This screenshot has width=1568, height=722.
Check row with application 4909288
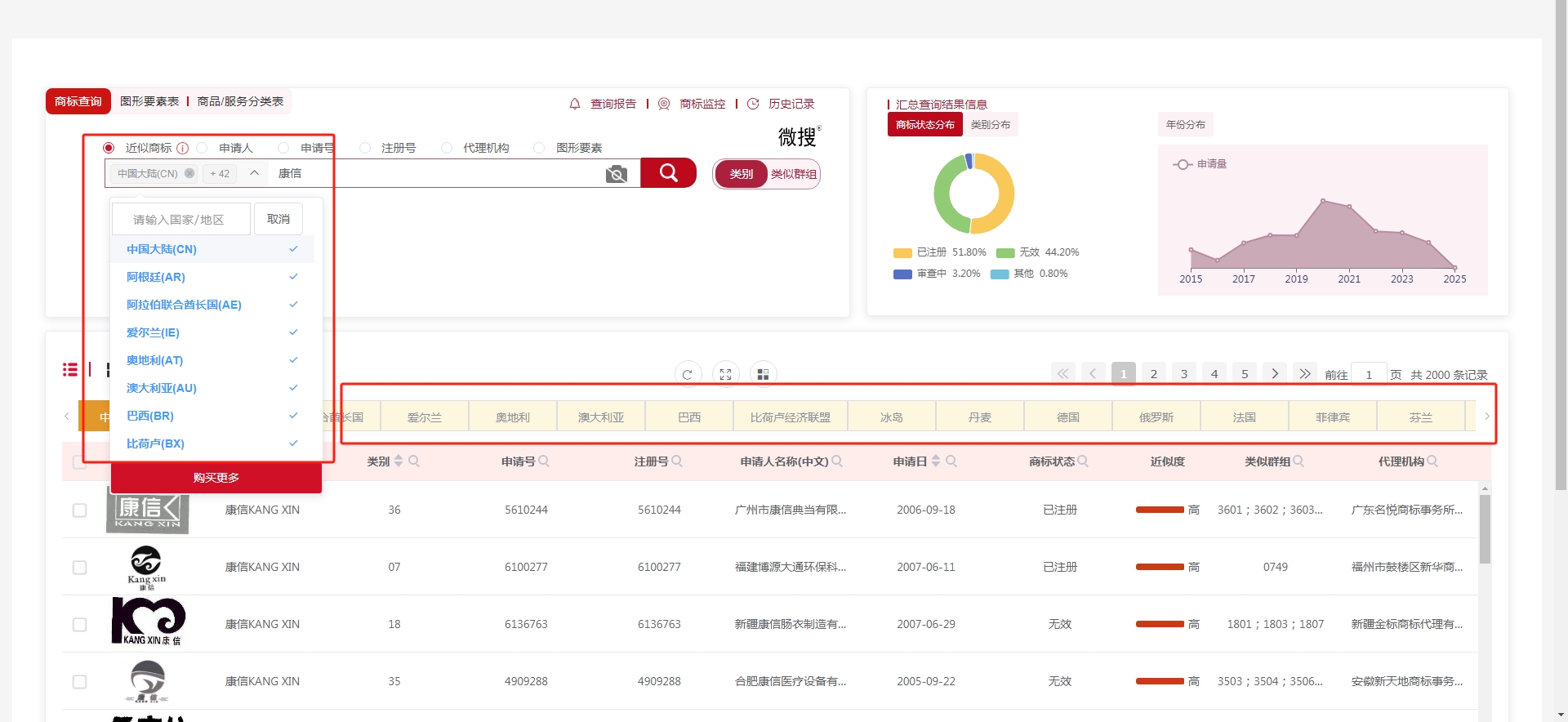click(79, 681)
